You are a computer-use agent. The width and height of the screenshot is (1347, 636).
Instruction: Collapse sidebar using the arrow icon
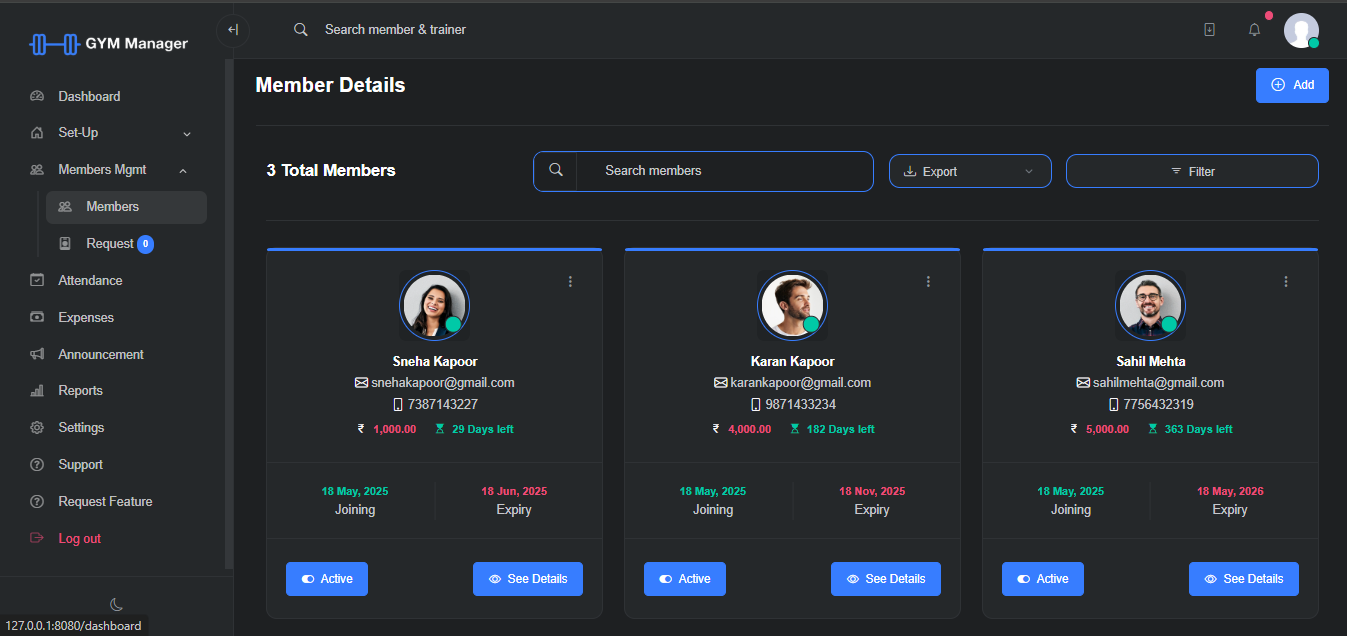[x=232, y=30]
